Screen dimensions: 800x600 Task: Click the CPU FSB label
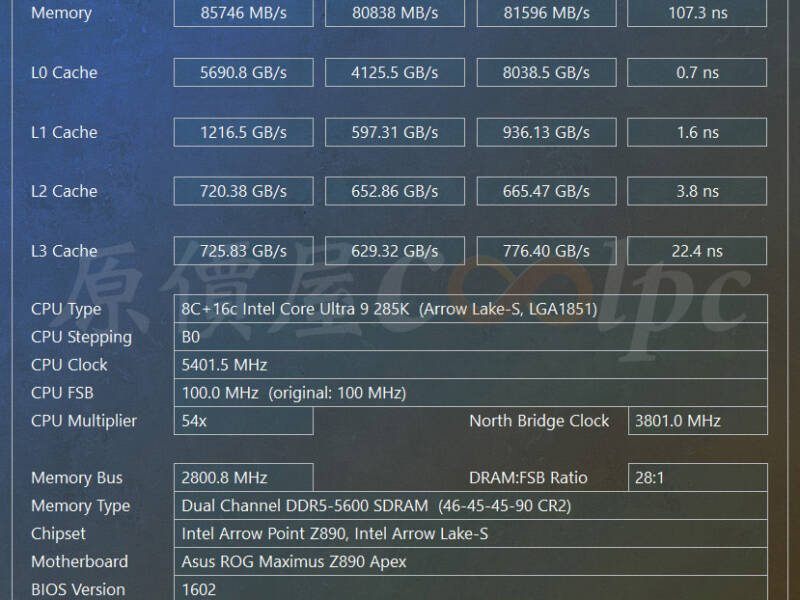click(62, 393)
